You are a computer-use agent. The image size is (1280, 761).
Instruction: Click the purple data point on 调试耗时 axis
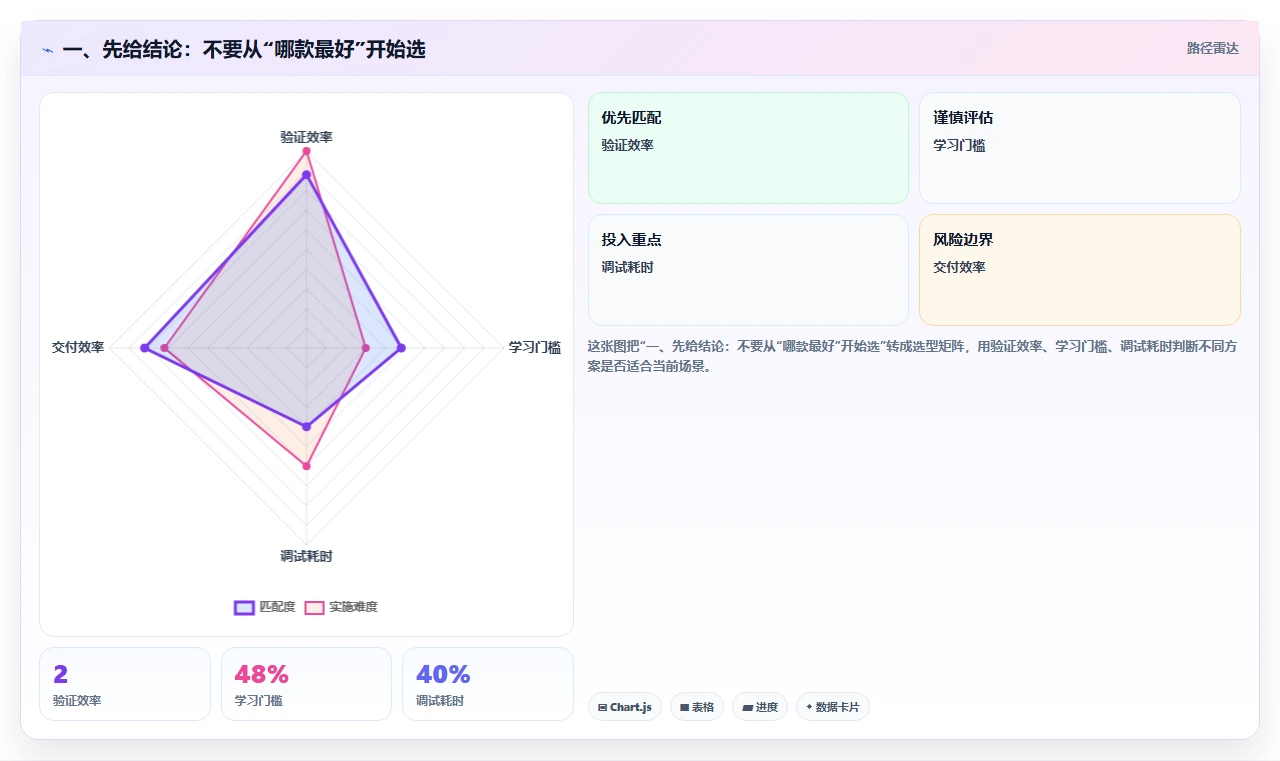coord(306,427)
